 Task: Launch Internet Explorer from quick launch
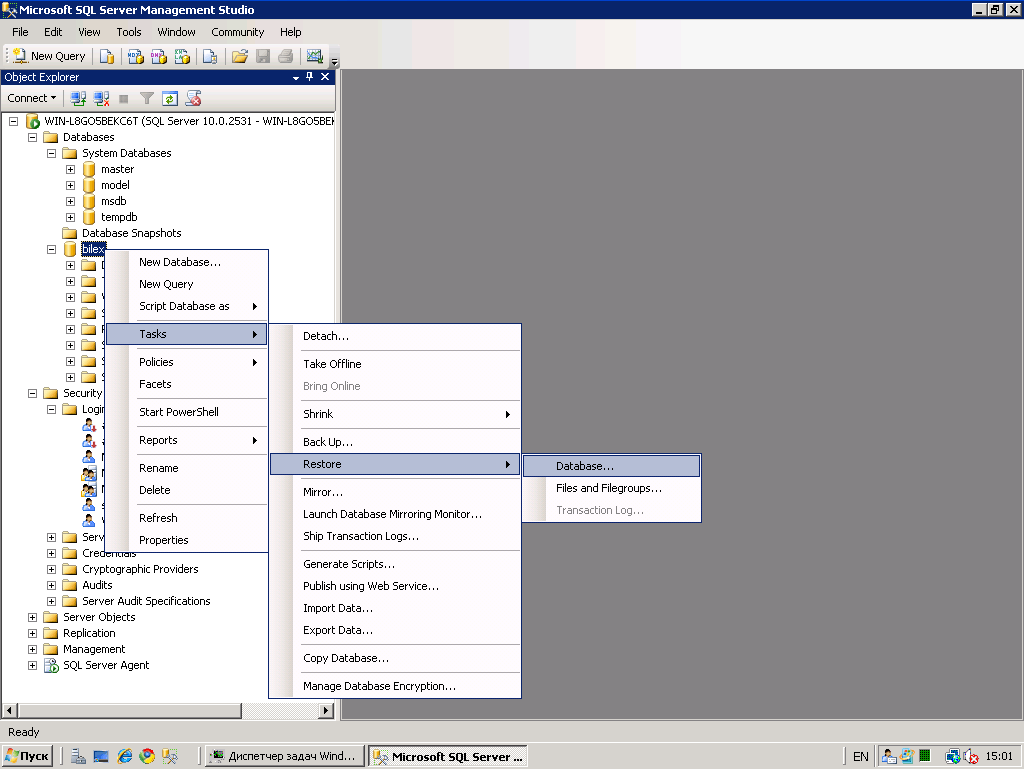point(124,756)
